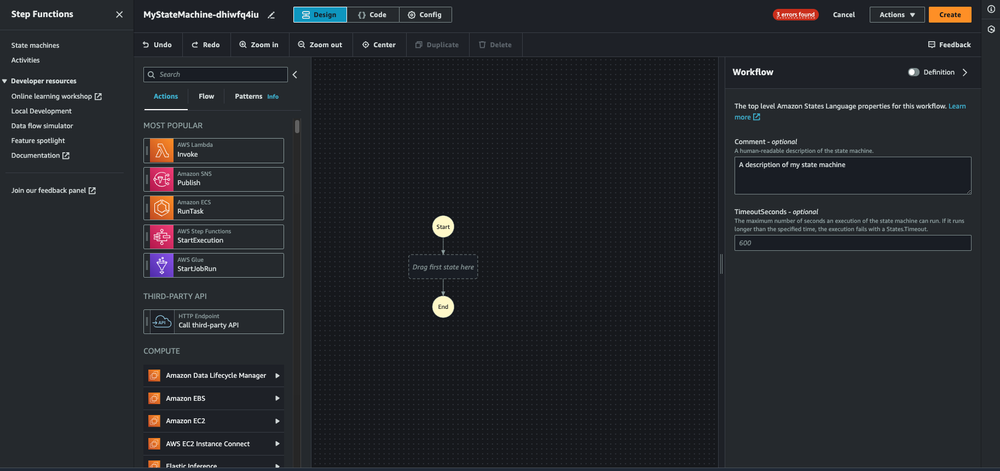The image size is (1000, 471).
Task: Expand the Amazon EC2 actions list
Action: coord(277,421)
